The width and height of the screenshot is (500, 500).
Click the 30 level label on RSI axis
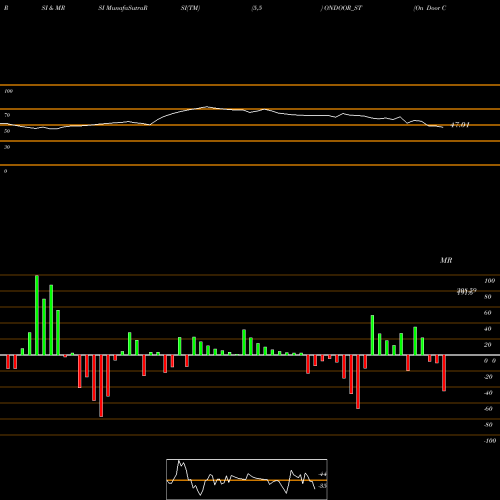7,147
